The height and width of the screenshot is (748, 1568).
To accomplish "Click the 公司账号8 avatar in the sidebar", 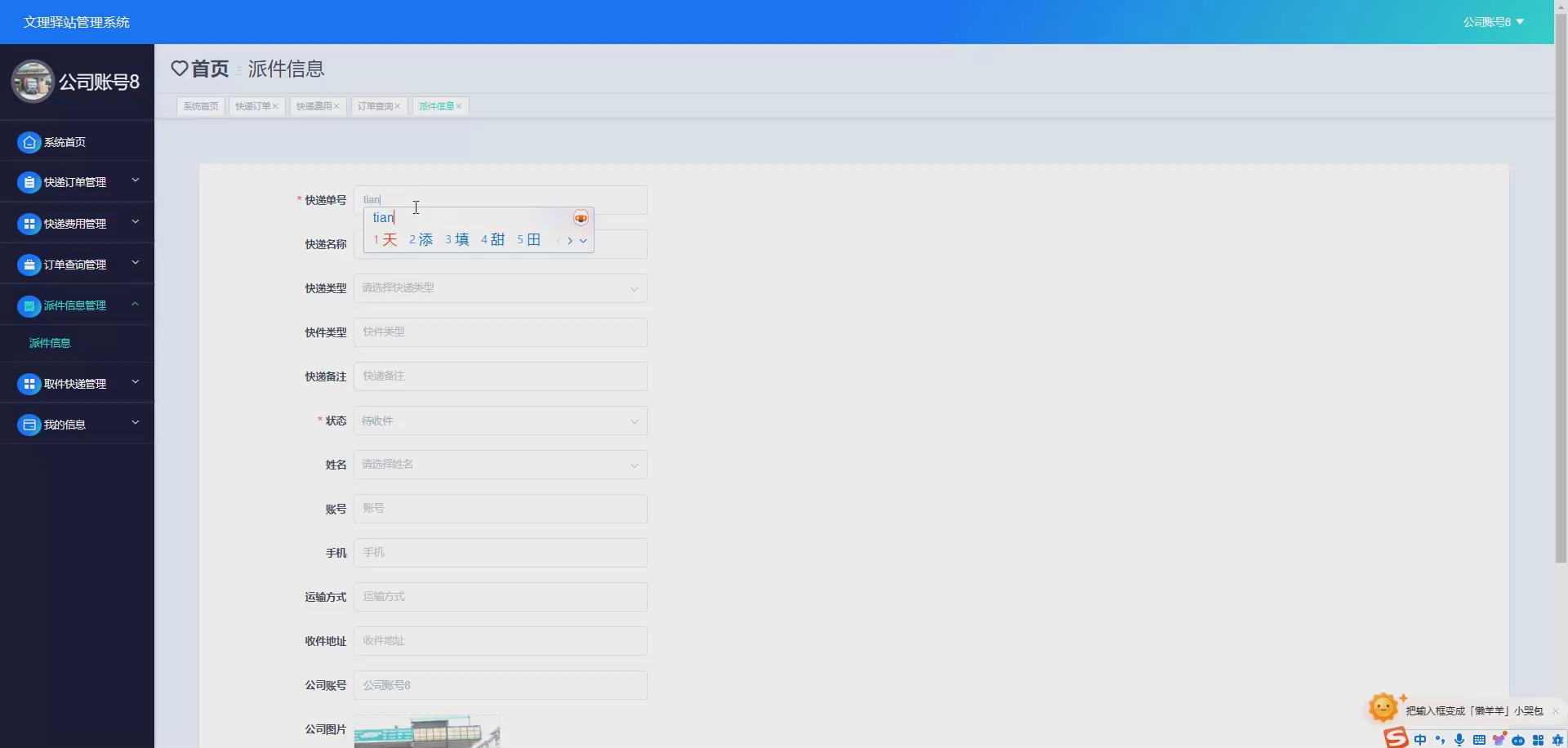I will (33, 81).
